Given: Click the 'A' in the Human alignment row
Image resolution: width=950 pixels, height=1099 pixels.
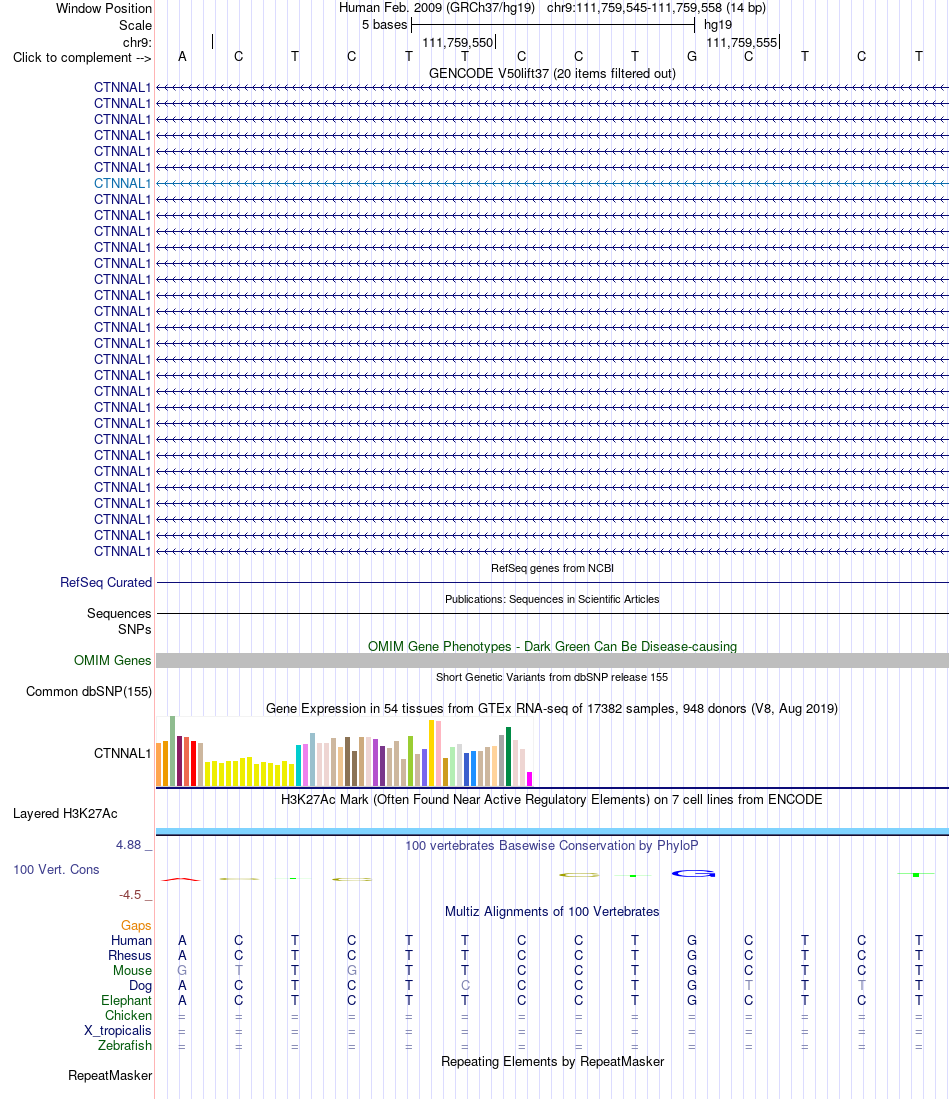Looking at the screenshot, I should click(182, 940).
